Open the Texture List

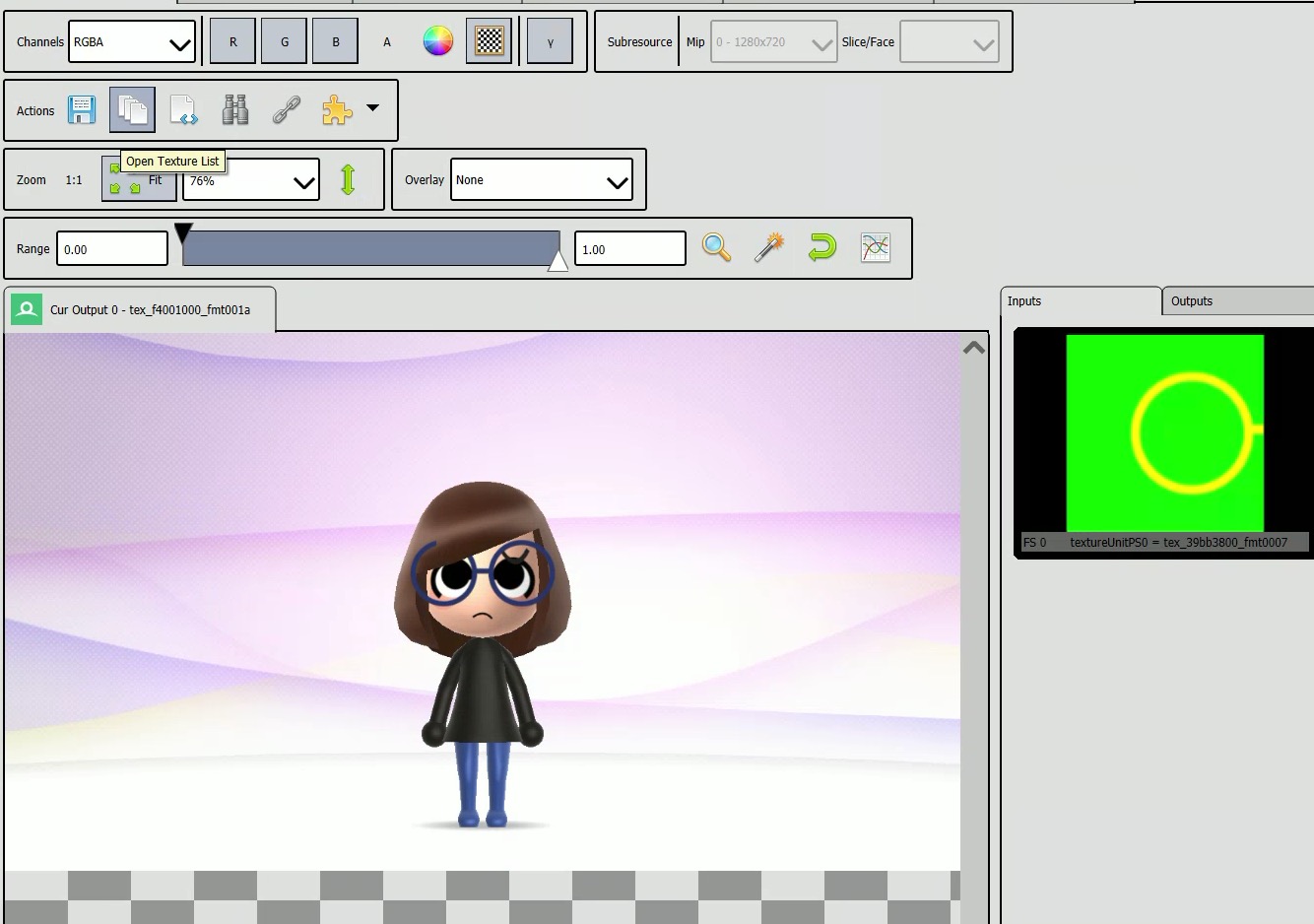tap(132, 109)
